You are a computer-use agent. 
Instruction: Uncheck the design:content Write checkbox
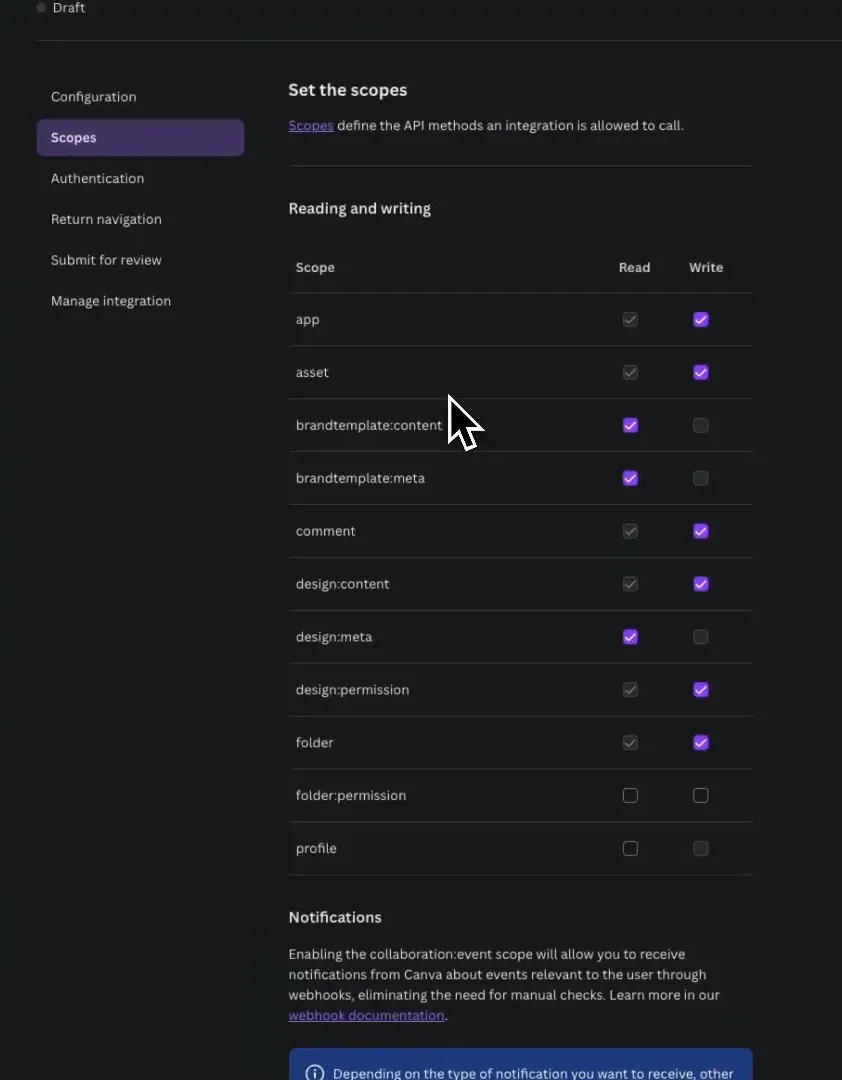(x=701, y=584)
